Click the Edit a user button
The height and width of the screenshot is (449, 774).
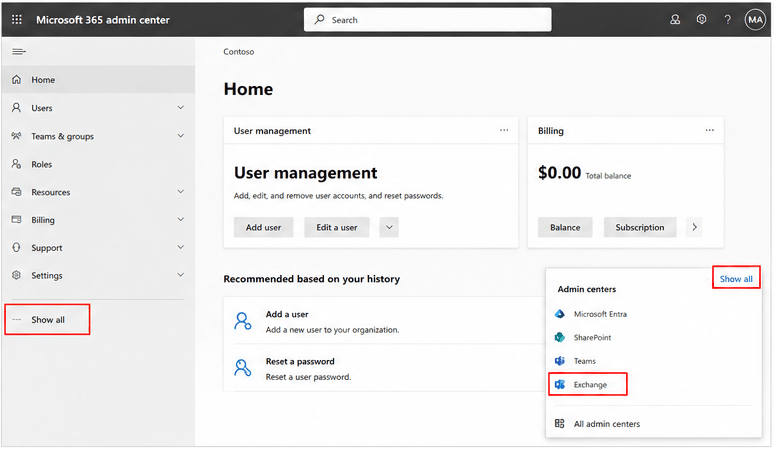coord(337,227)
